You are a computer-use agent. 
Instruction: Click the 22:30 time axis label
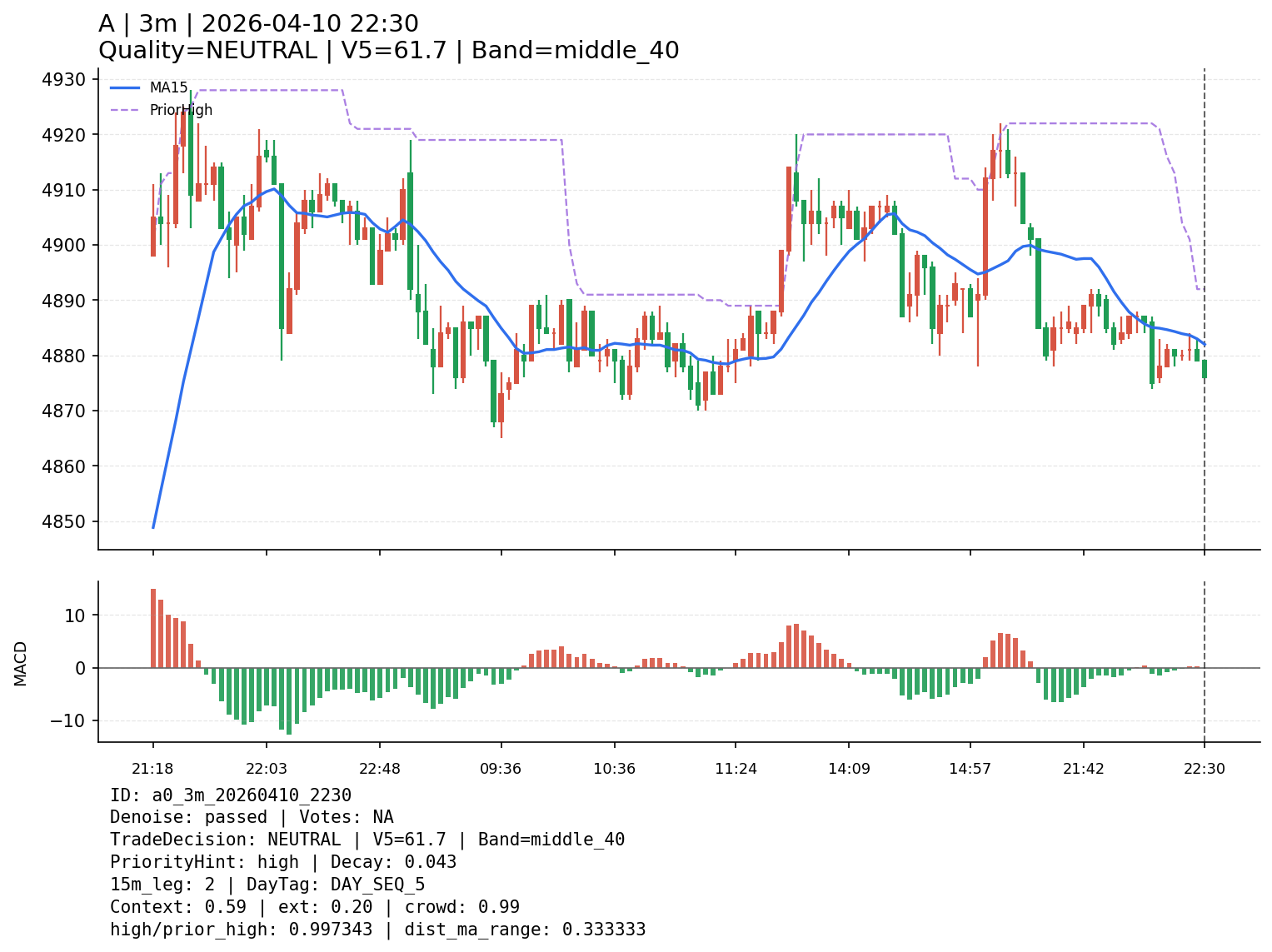pos(1205,769)
